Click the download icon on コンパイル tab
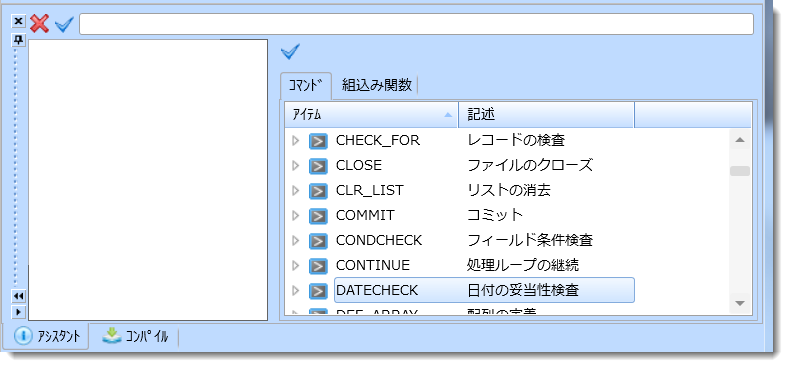The width and height of the screenshot is (788, 367). (x=112, y=335)
